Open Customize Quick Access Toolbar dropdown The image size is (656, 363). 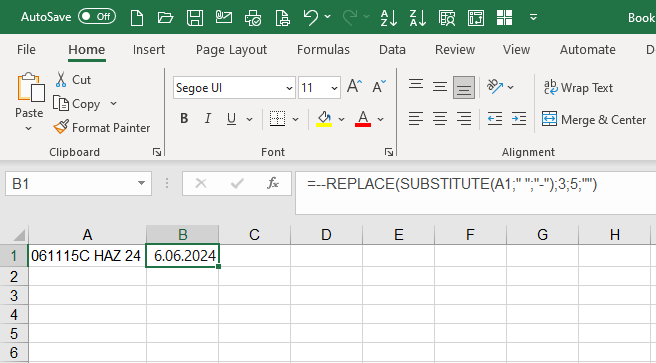533,17
